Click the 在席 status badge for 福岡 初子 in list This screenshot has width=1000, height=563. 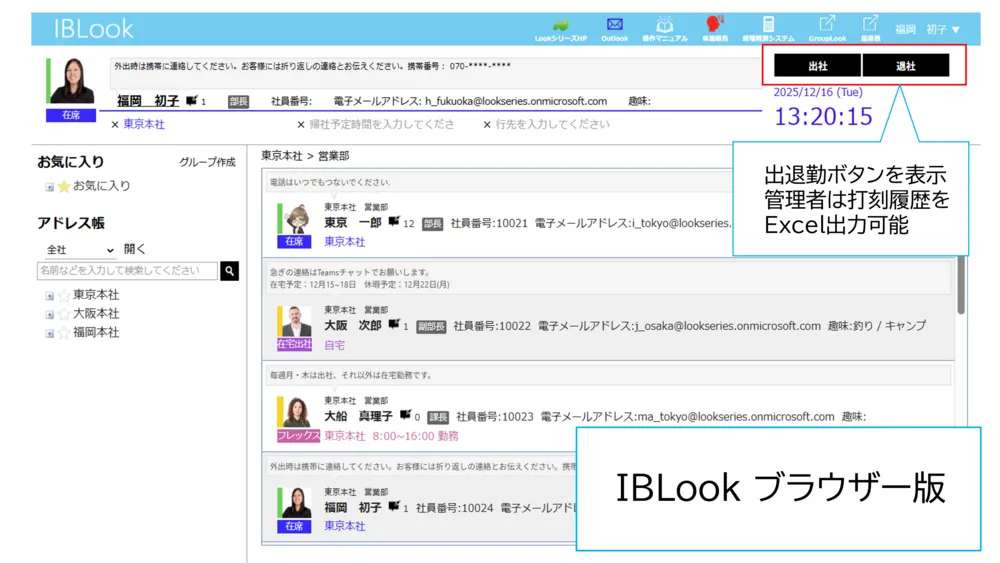point(294,526)
